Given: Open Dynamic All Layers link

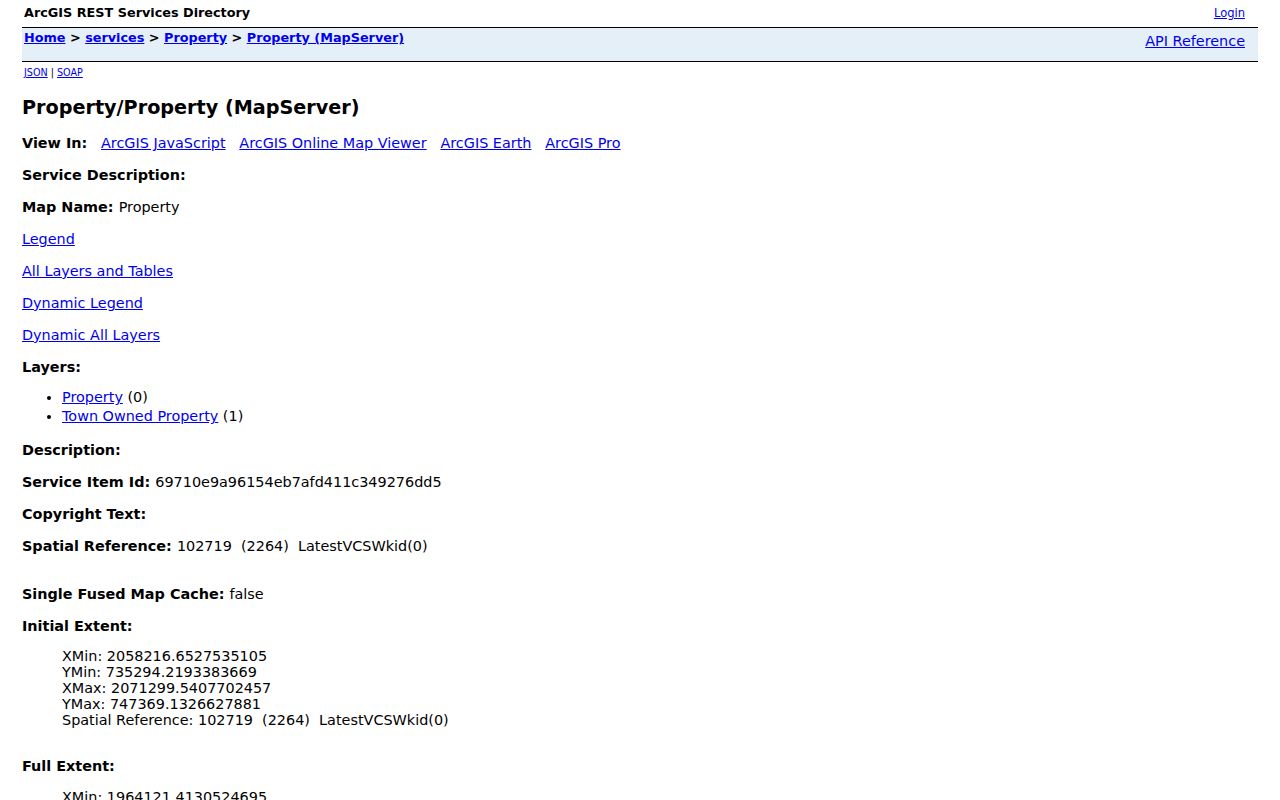Looking at the screenshot, I should tap(91, 335).
